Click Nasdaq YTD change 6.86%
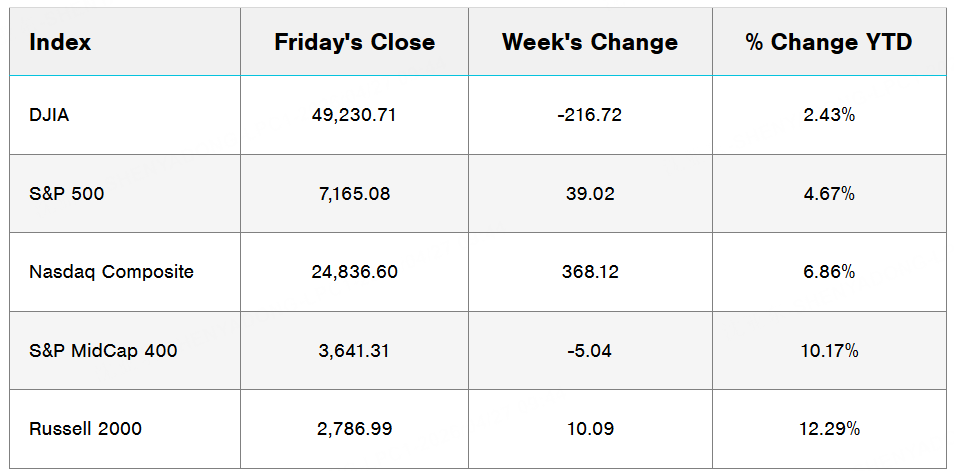The height and width of the screenshot is (471, 954). click(828, 271)
